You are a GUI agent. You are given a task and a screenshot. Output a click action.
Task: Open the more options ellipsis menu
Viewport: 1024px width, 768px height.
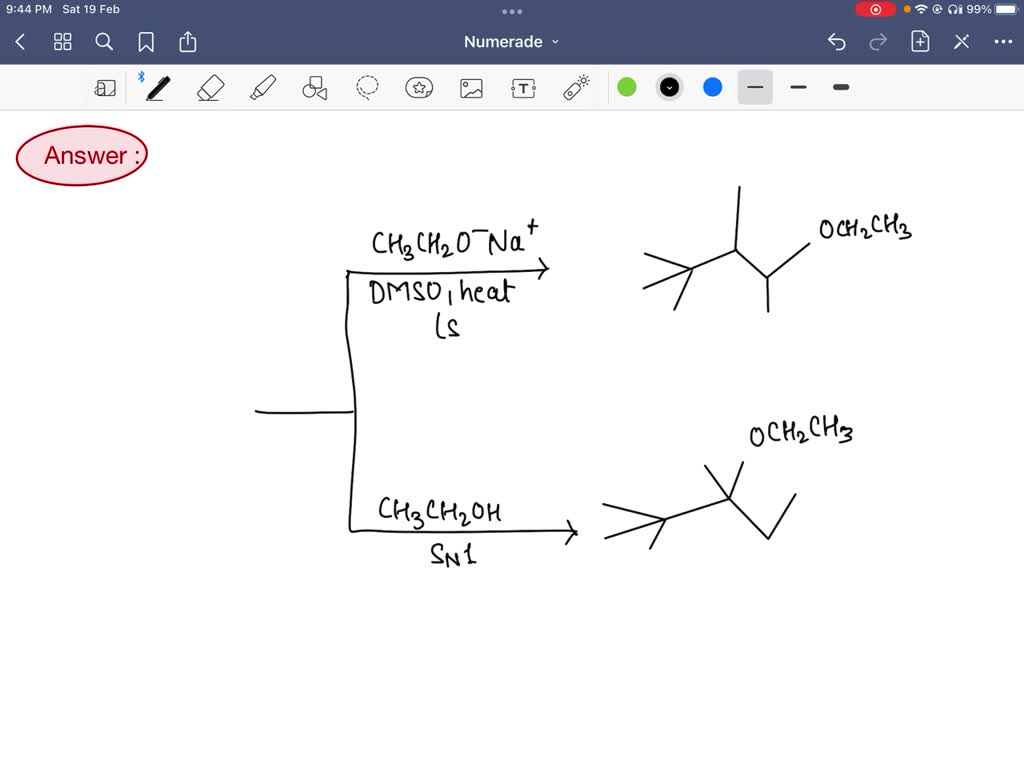(1004, 42)
